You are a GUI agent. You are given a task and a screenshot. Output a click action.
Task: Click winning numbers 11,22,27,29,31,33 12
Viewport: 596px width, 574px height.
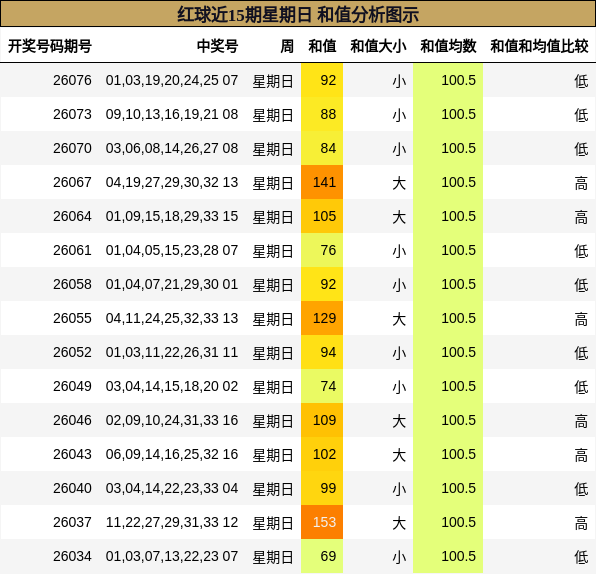tap(172, 522)
